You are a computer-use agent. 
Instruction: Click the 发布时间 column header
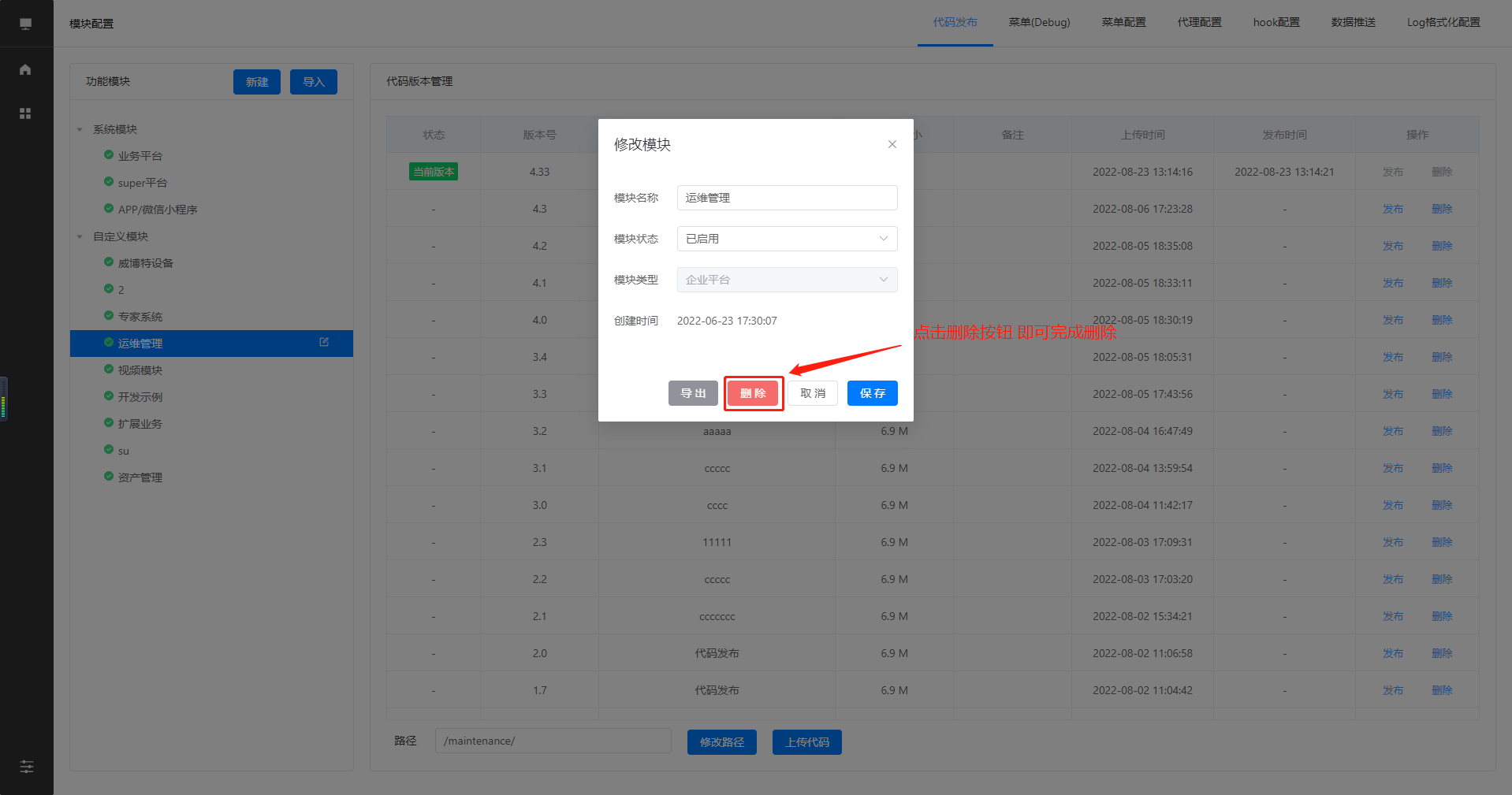pyautogui.click(x=1284, y=135)
